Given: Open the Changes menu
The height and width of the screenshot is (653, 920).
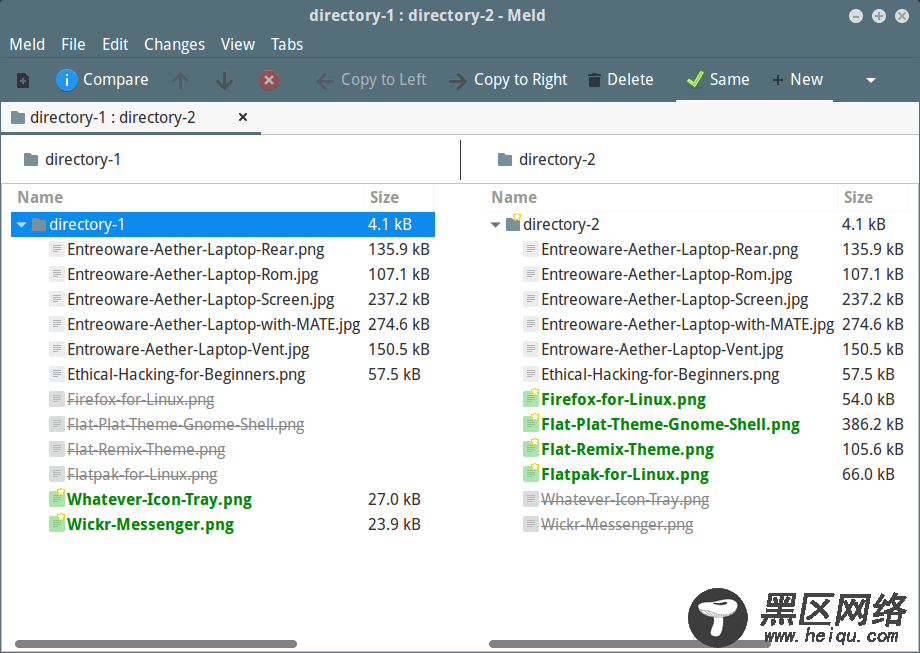Looking at the screenshot, I should click(x=175, y=45).
